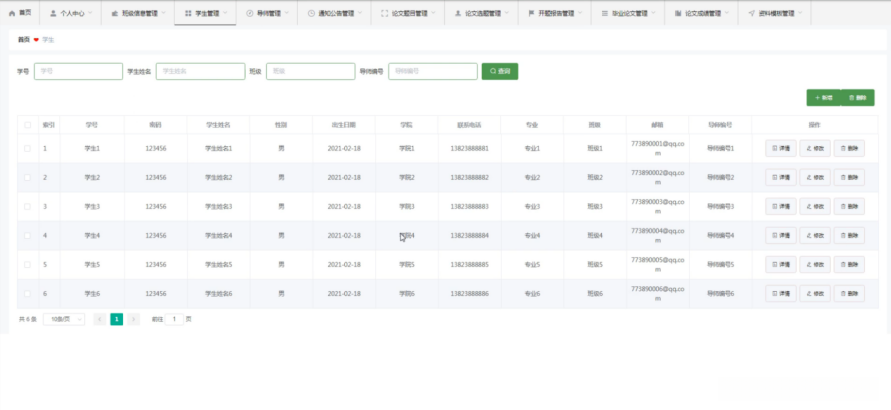Click the 专业4 cell
891x410 pixels.
coord(532,236)
